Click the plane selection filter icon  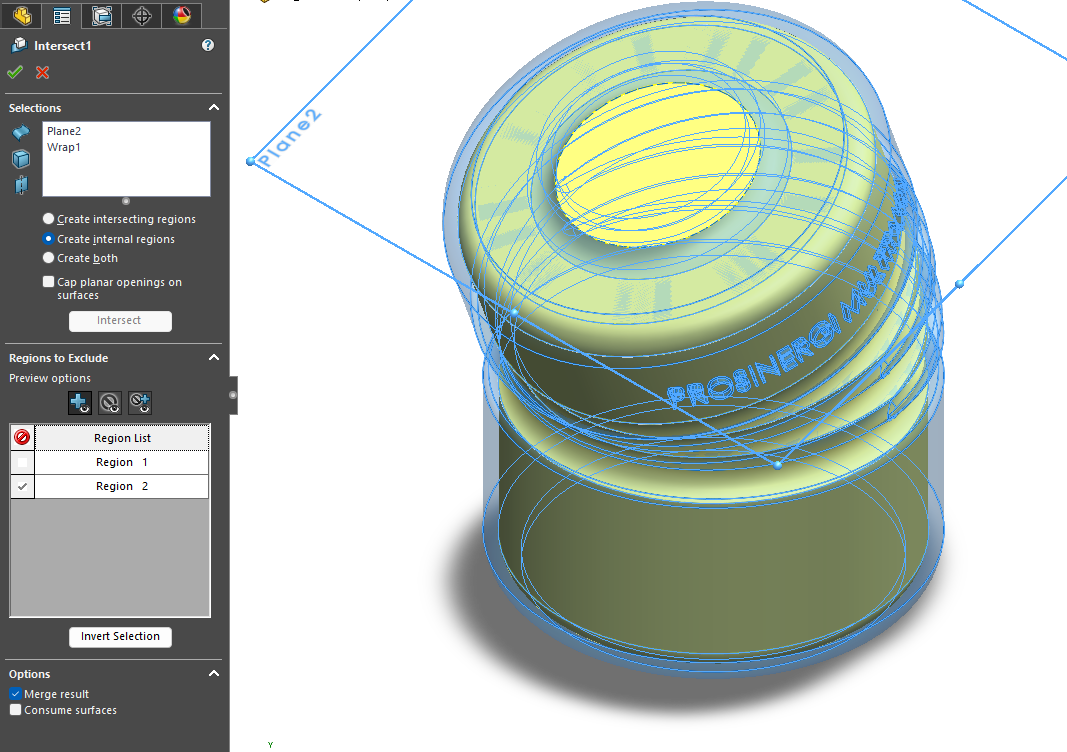[21, 185]
